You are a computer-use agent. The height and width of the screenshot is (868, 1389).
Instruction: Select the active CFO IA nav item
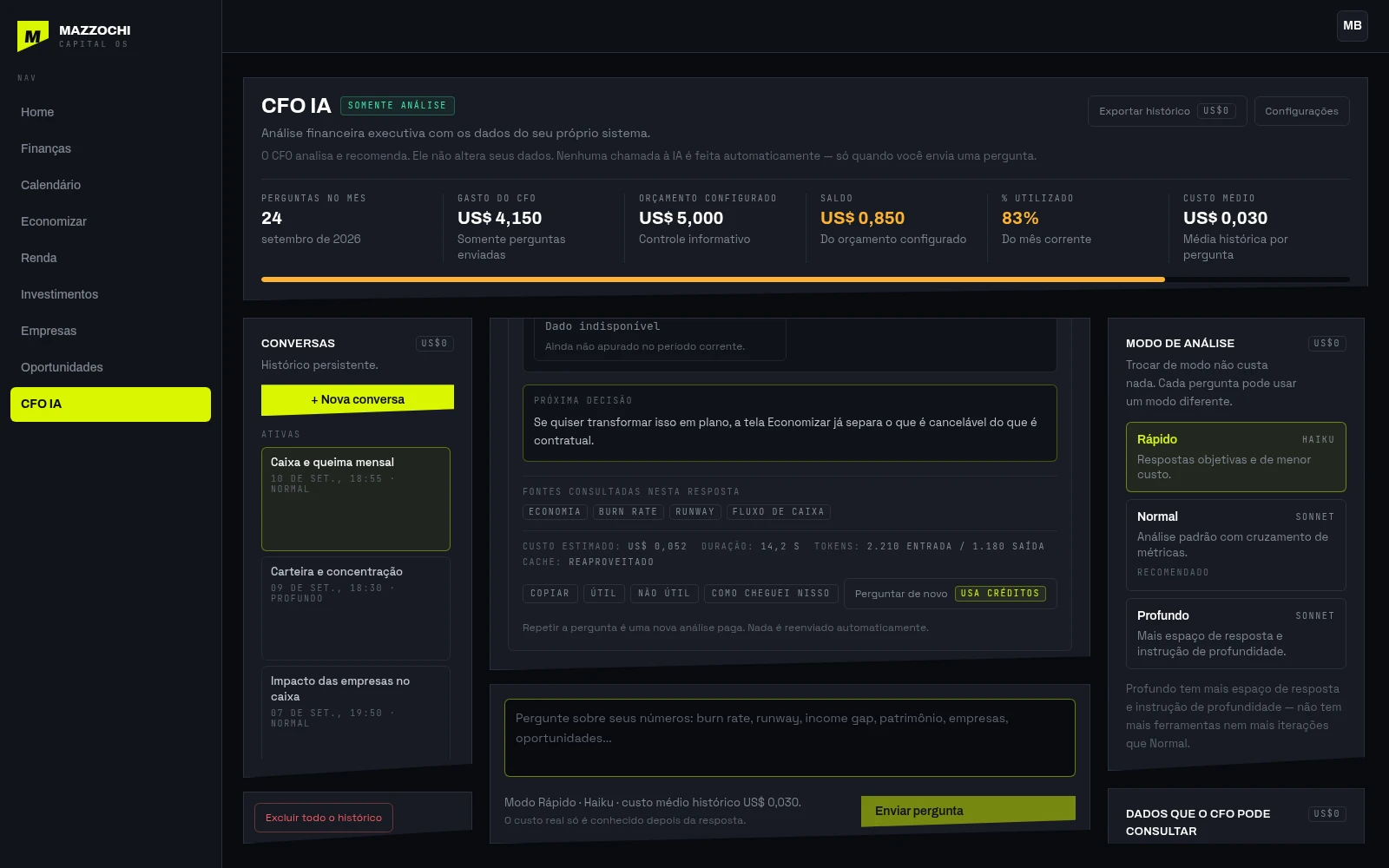110,404
